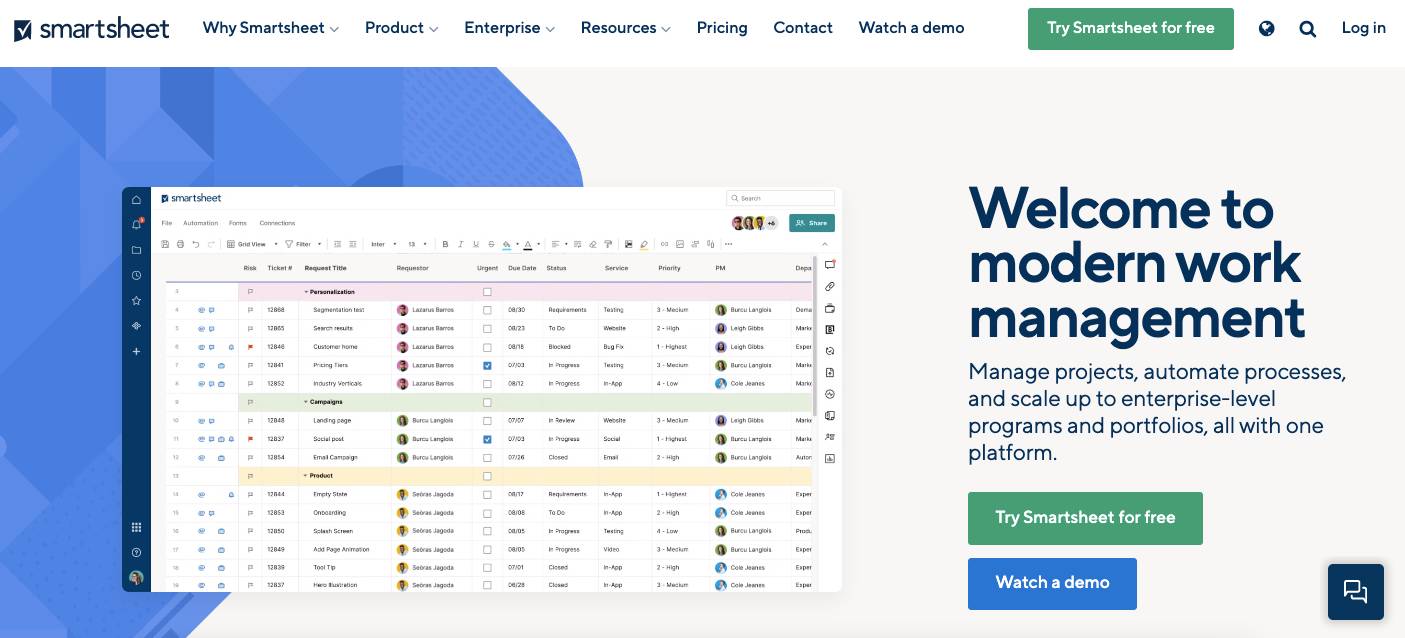Open the Filter dropdown in toolbar
The height and width of the screenshot is (638, 1405).
(303, 244)
